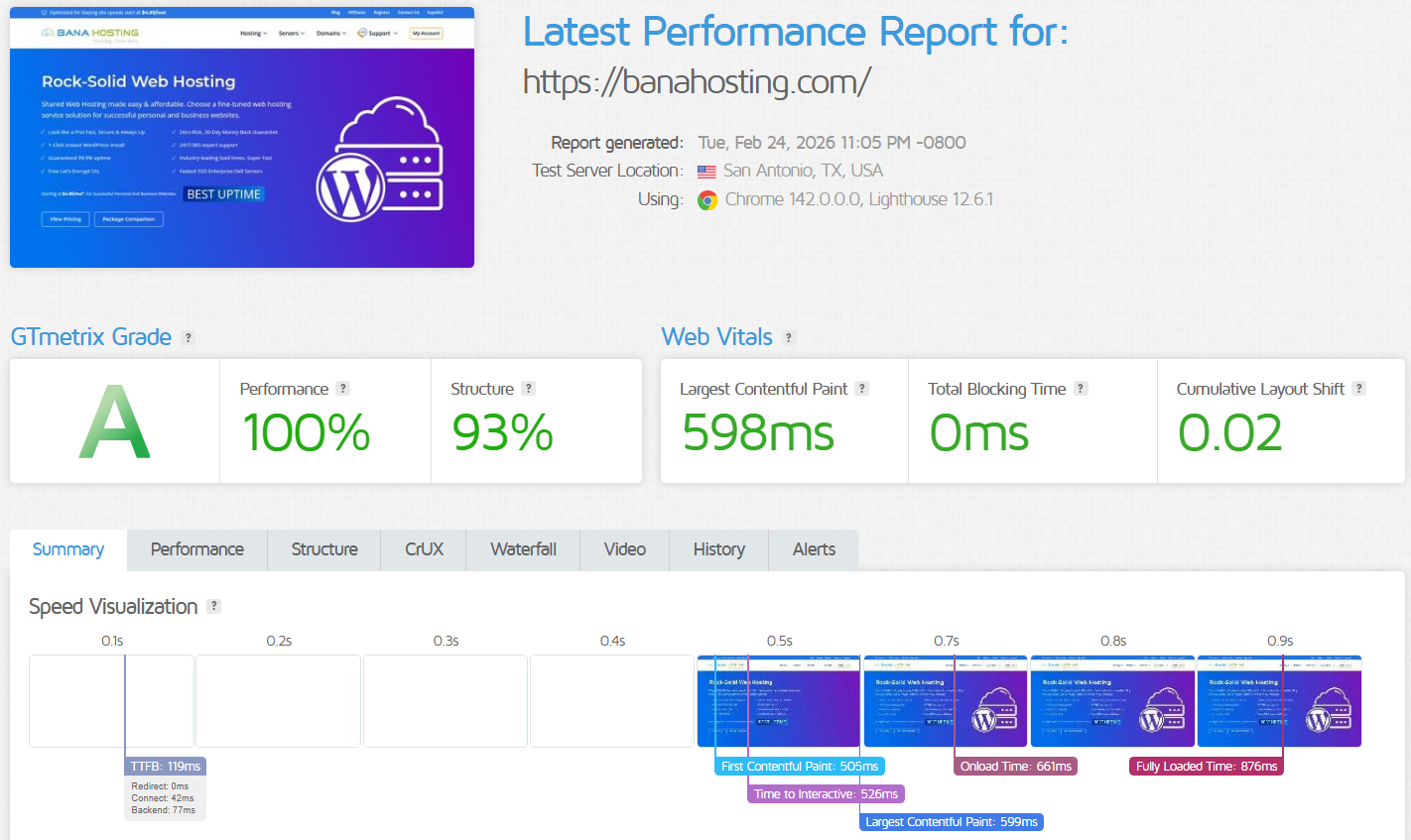1411x840 pixels.
Task: Click Time to Interactive: 526ms marker
Action: (x=826, y=794)
